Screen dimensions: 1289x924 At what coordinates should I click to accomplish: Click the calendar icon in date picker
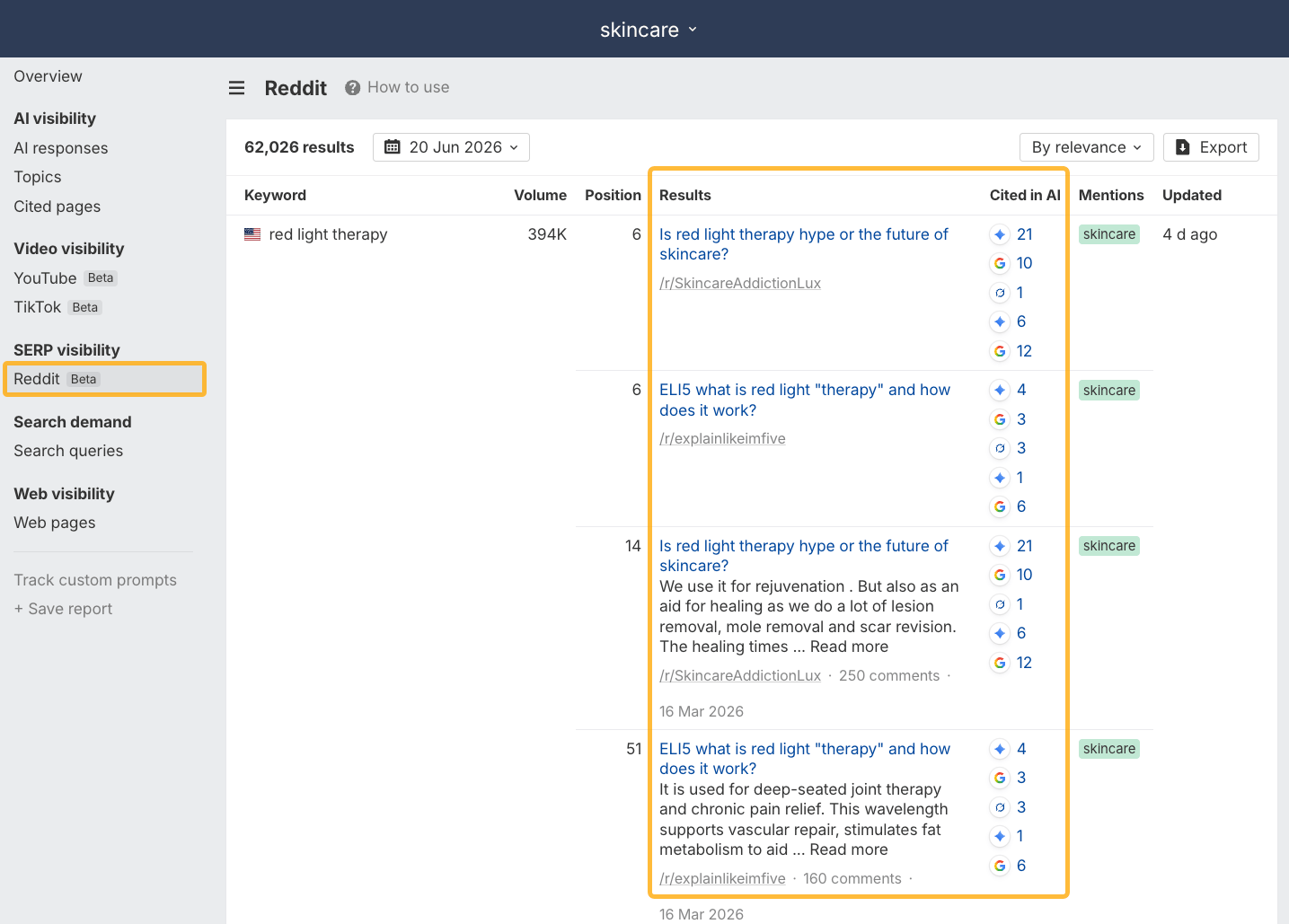(x=393, y=147)
